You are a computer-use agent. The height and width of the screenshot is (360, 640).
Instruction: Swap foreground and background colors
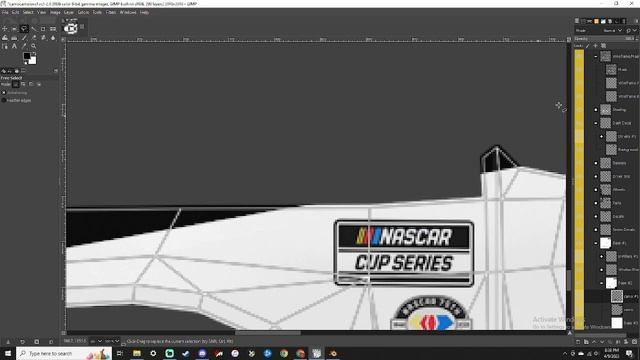(x=34, y=53)
